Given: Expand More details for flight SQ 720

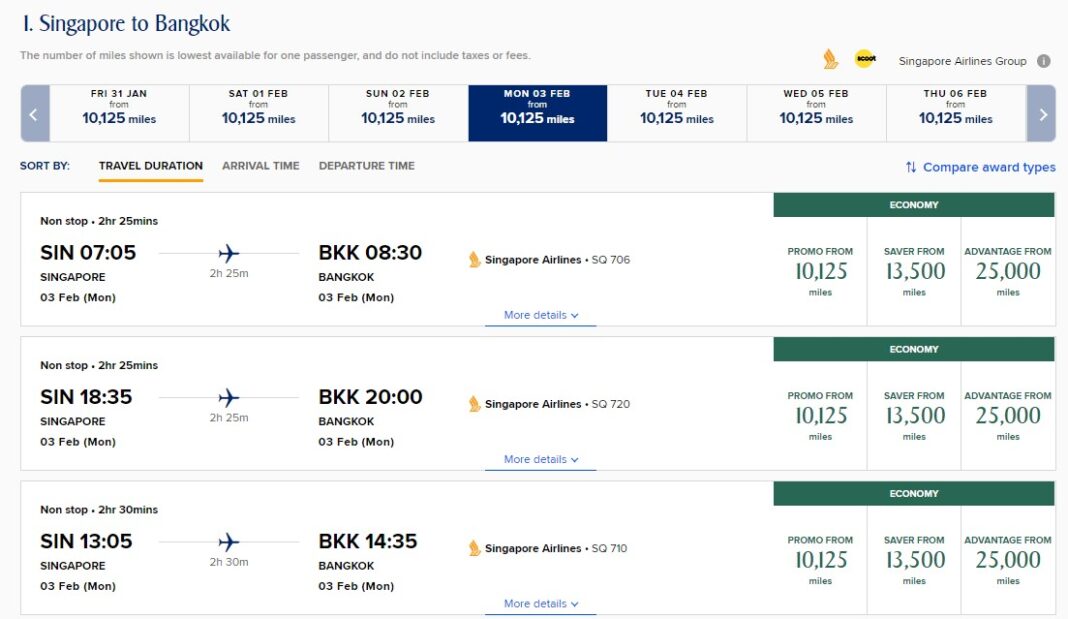Looking at the screenshot, I should 540,459.
